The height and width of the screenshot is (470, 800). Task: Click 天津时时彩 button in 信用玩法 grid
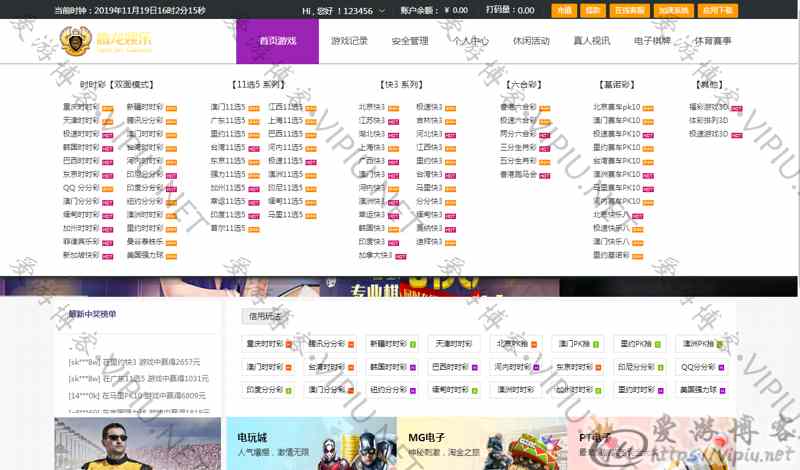454,344
